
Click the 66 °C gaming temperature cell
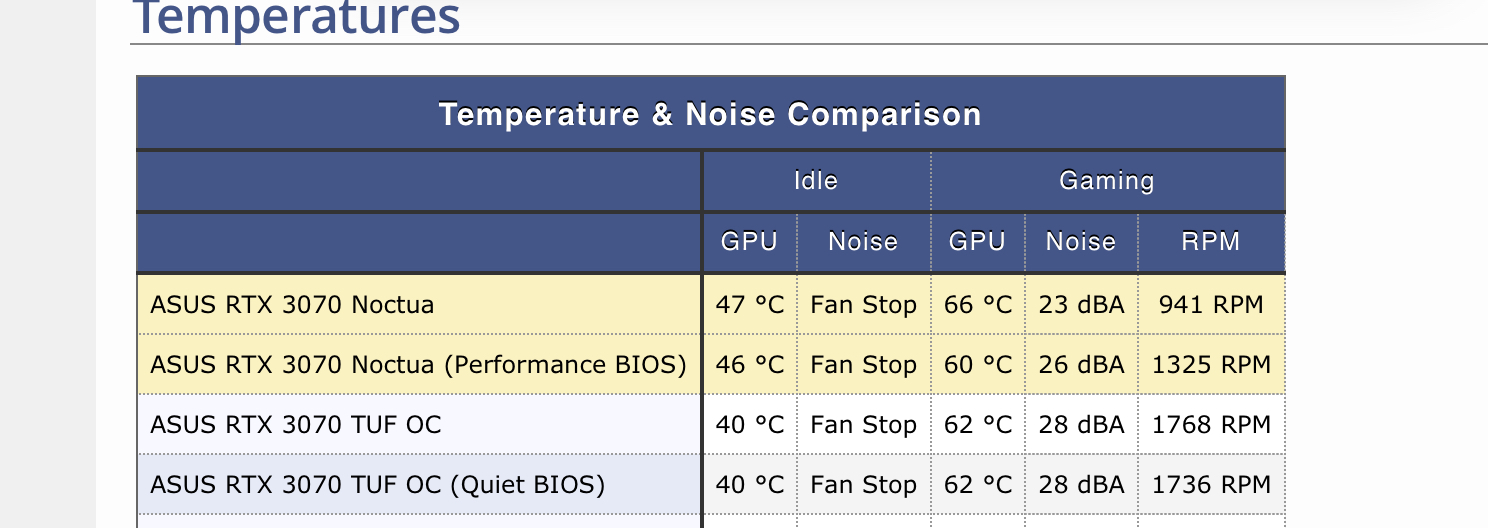(x=978, y=304)
